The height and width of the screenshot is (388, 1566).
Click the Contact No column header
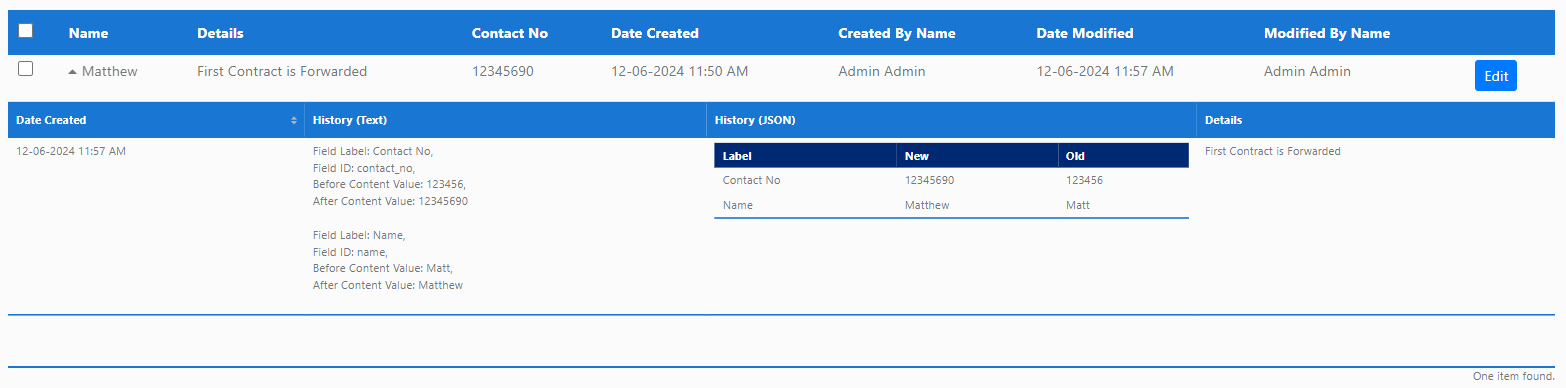pos(510,33)
